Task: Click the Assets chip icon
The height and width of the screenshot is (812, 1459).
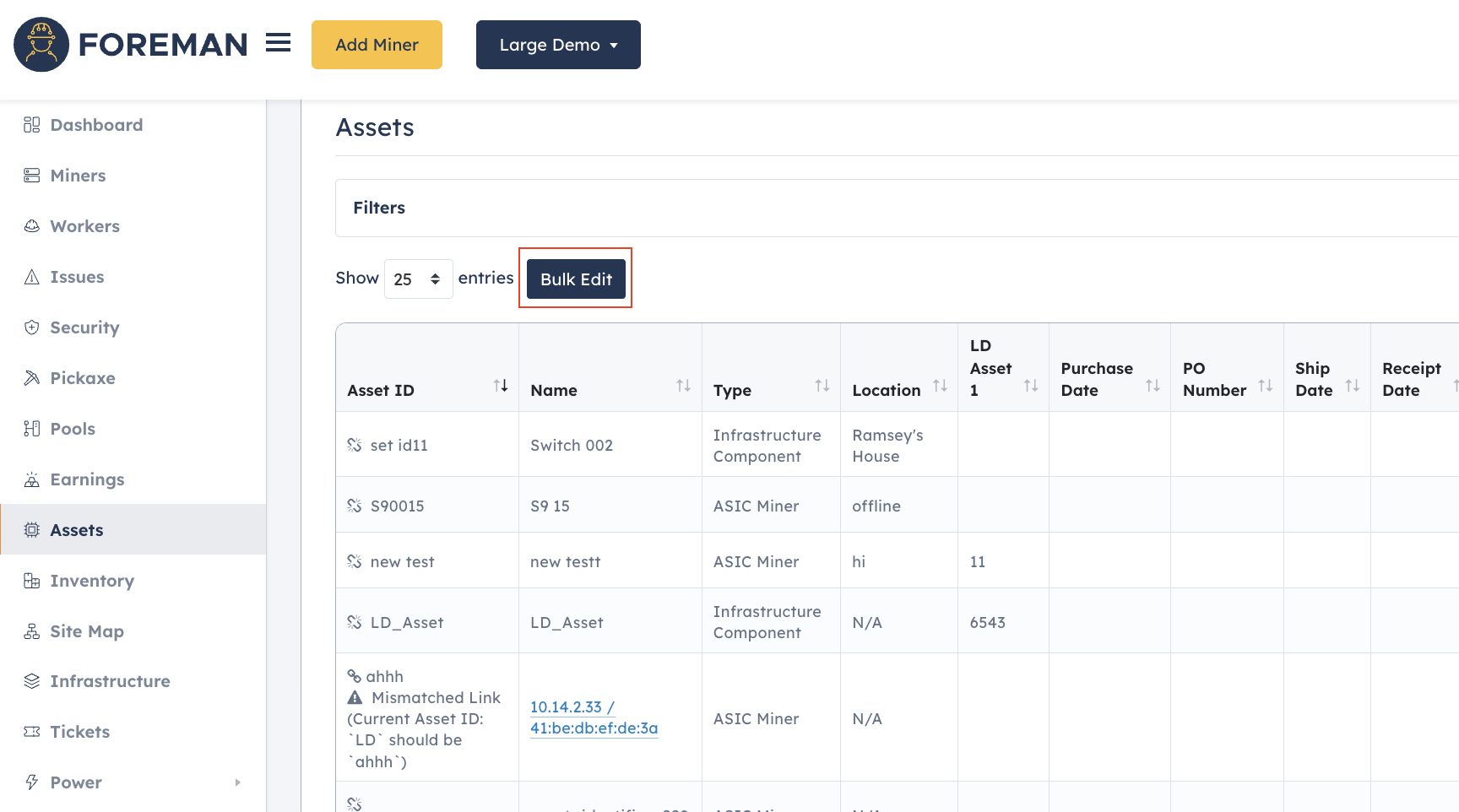Action: point(32,530)
